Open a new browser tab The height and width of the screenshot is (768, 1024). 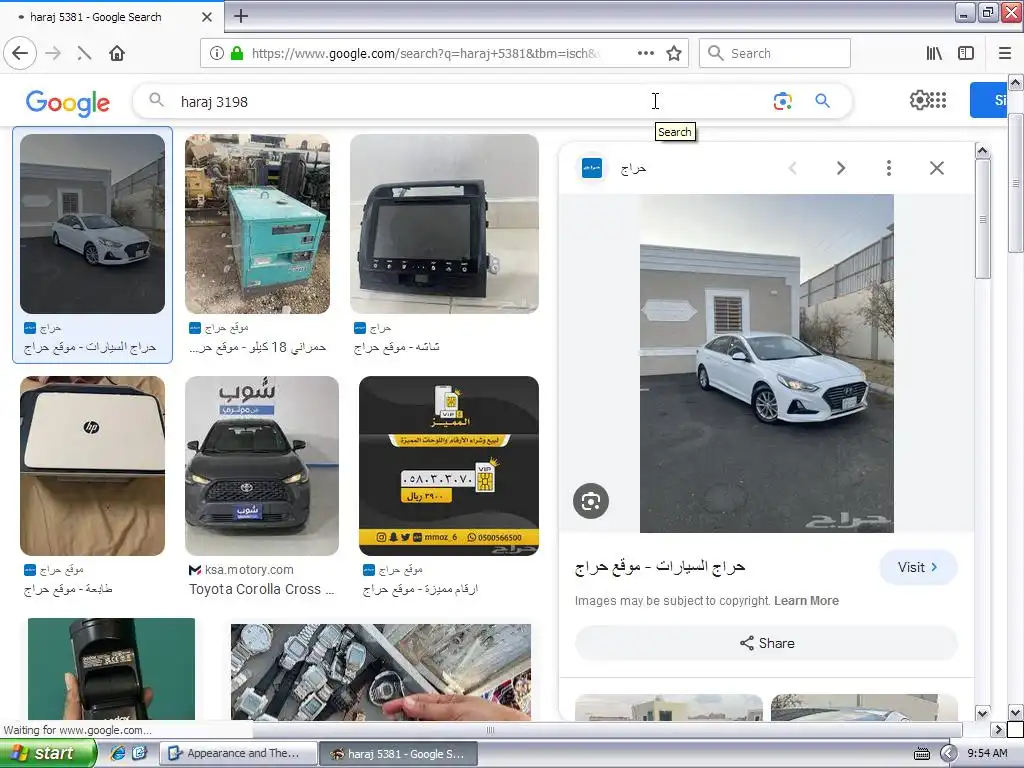(x=241, y=16)
